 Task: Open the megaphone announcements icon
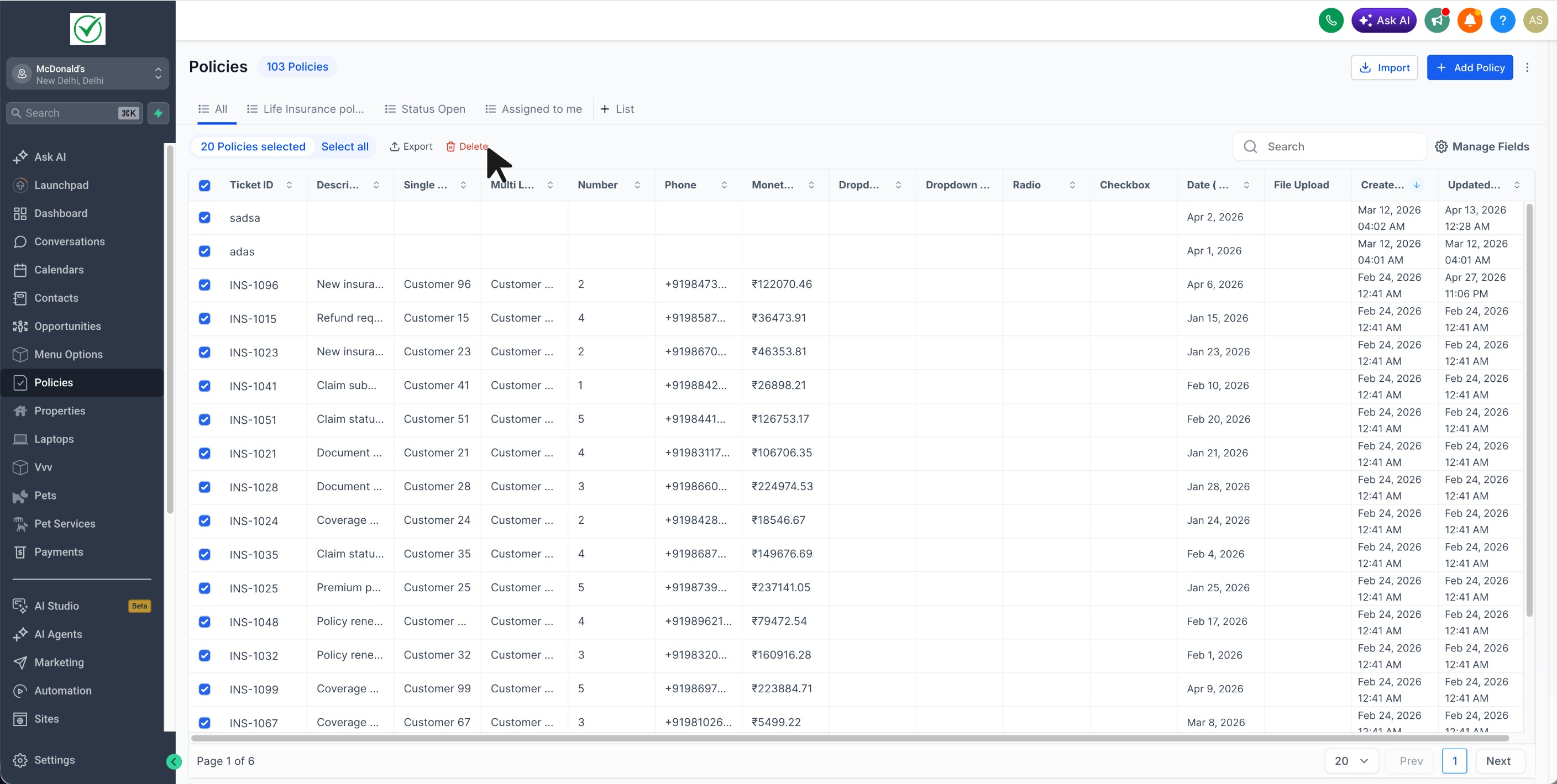pyautogui.click(x=1437, y=20)
